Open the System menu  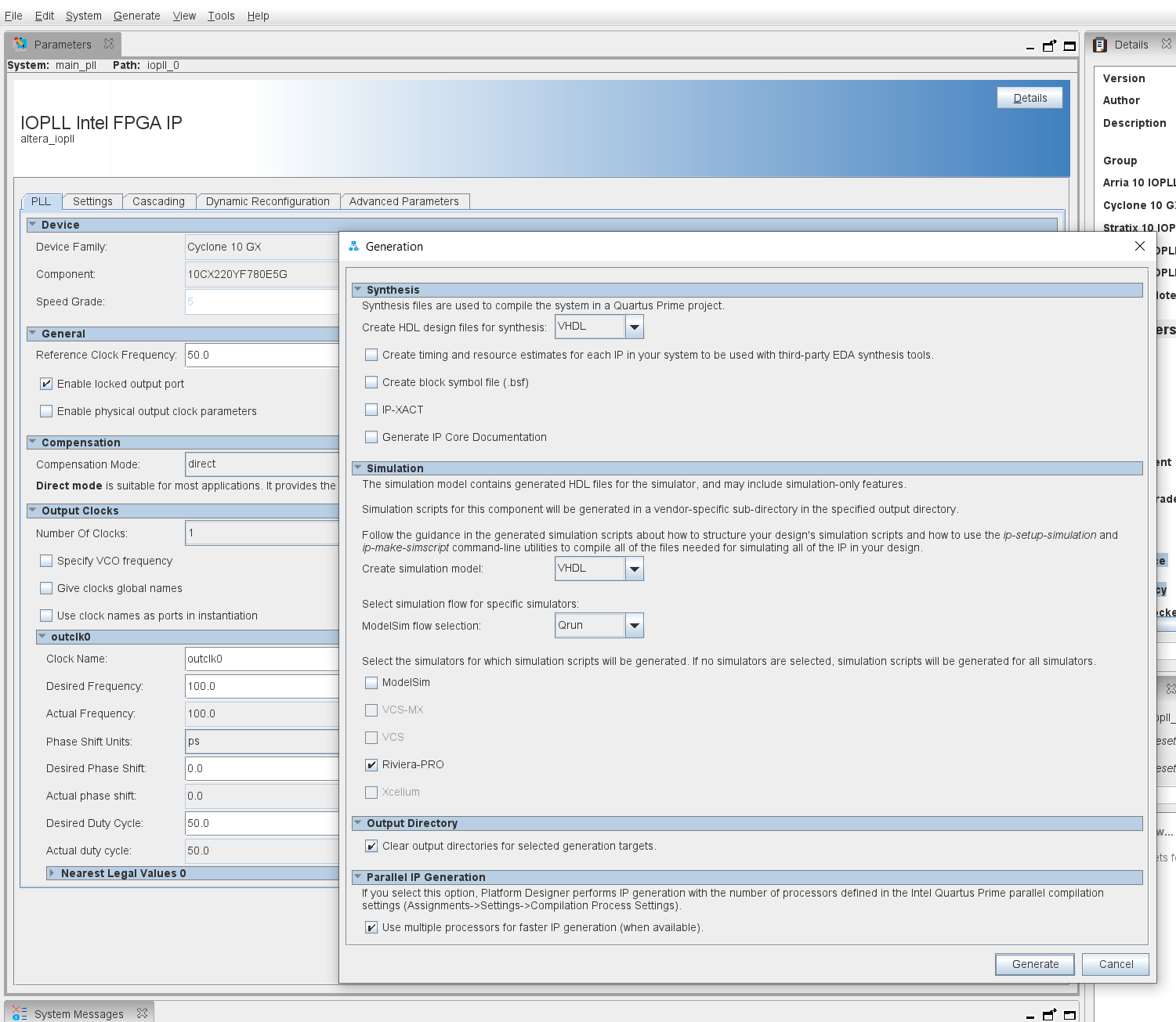(84, 16)
